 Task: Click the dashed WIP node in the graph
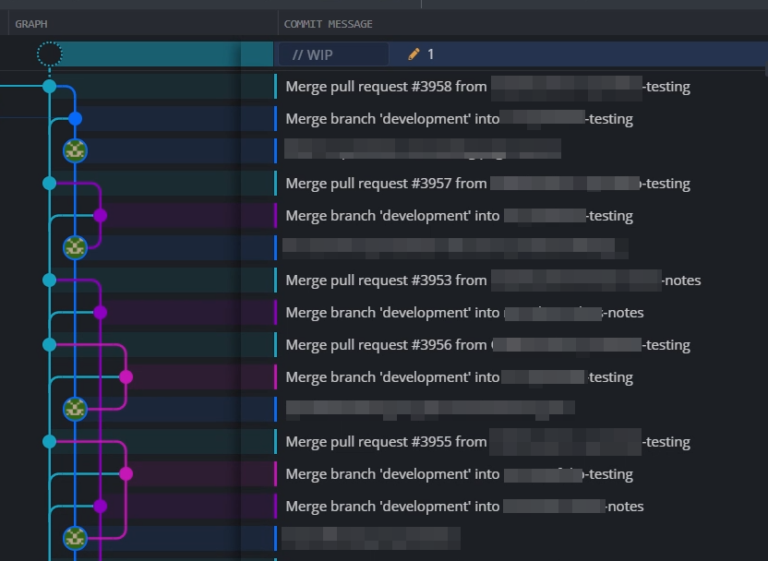point(49,54)
